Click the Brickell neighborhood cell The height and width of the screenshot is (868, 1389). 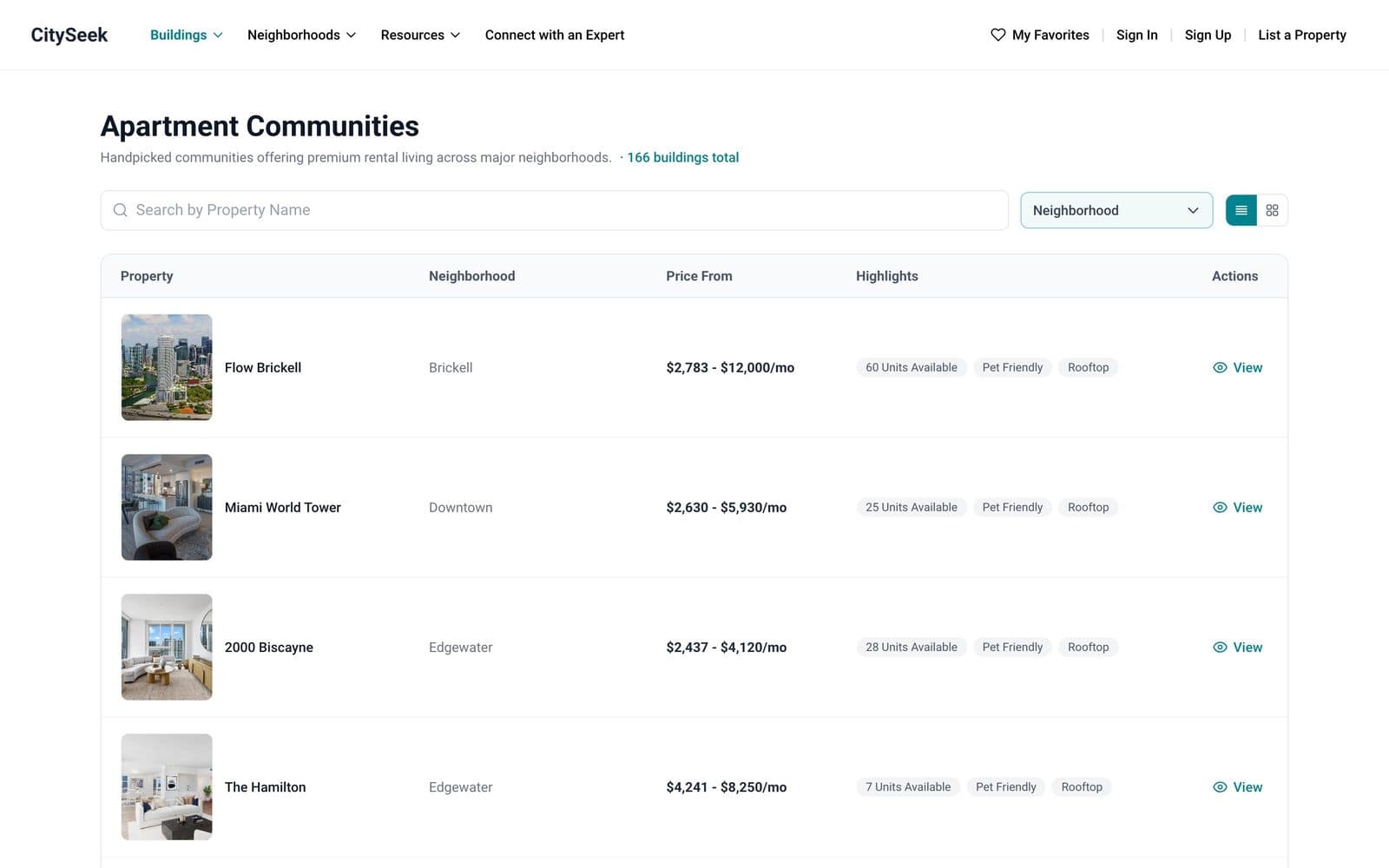(451, 367)
